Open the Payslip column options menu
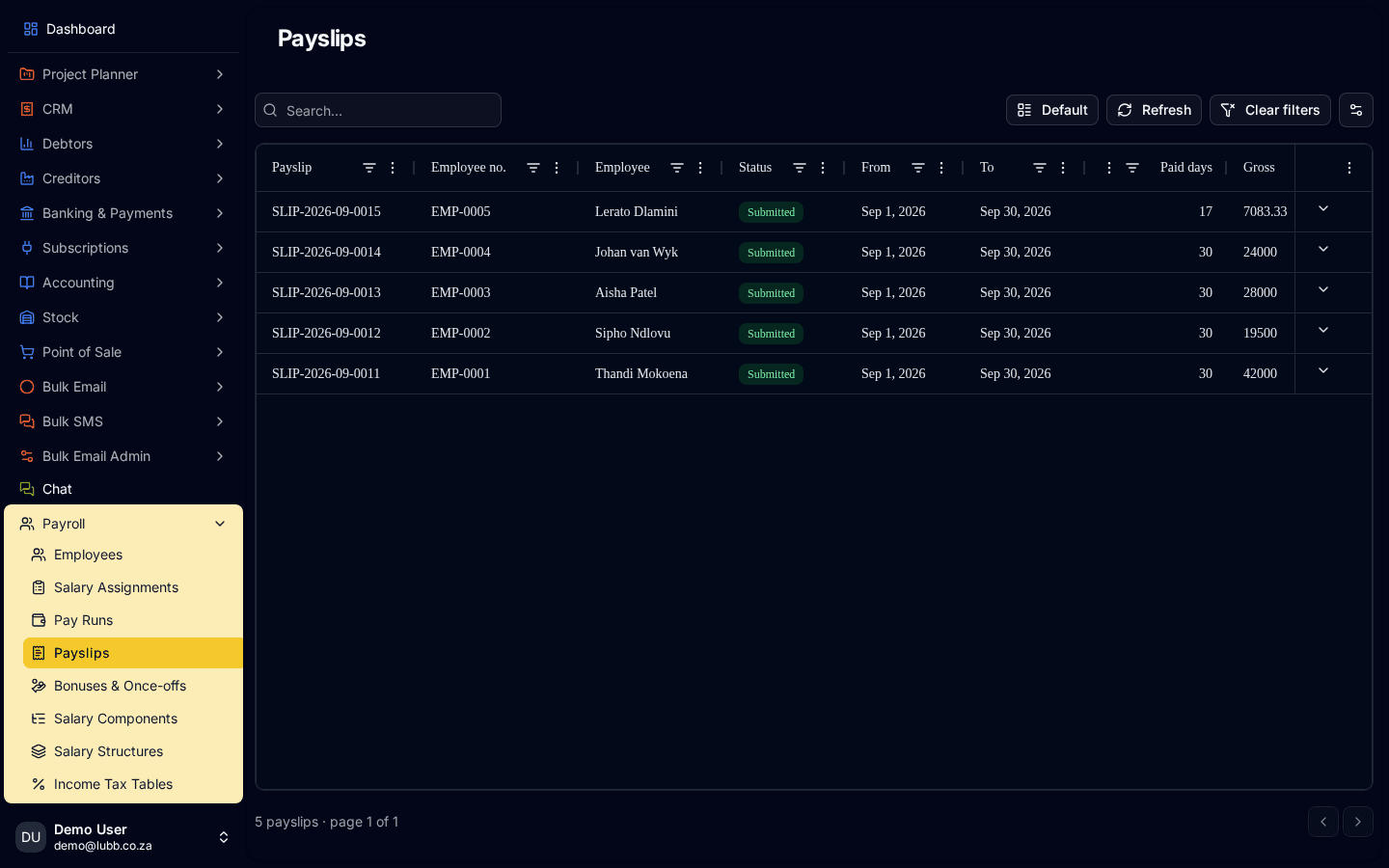Screen dimensions: 1389x868 (393, 168)
